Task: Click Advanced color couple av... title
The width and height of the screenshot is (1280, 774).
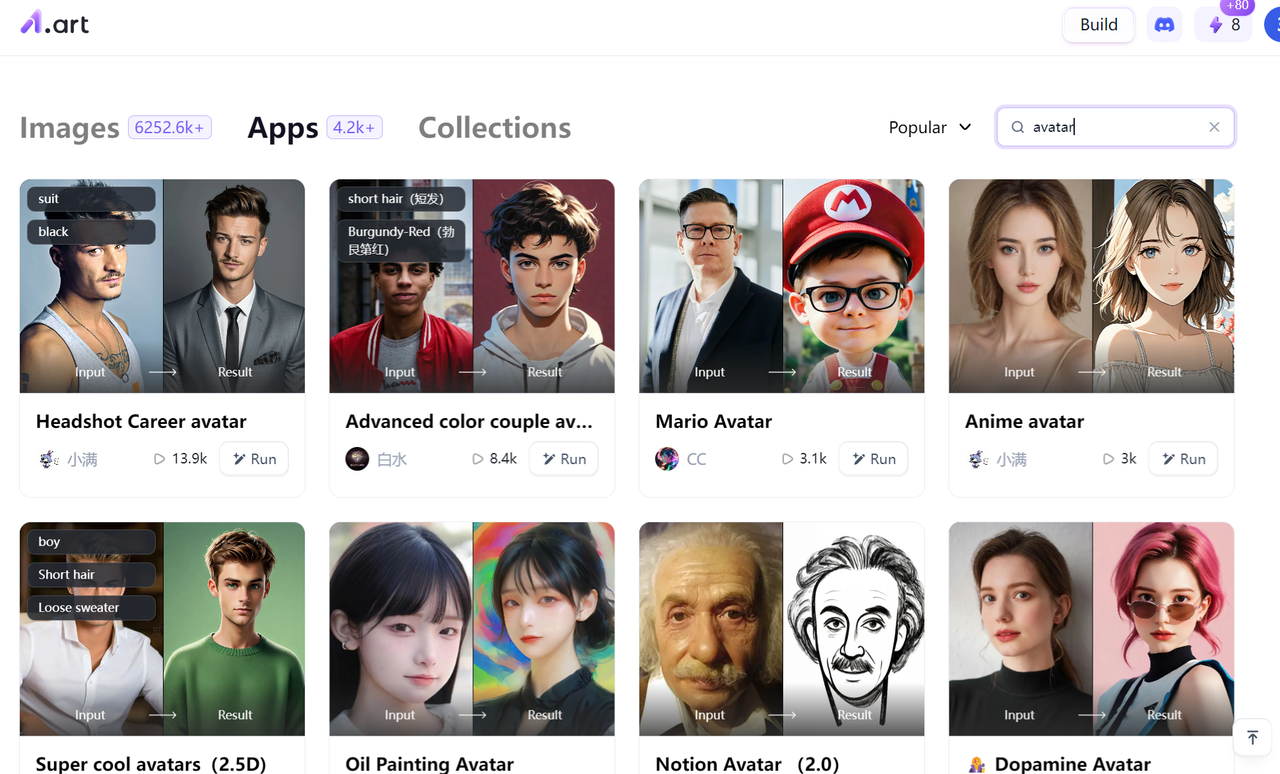Action: pos(469,422)
